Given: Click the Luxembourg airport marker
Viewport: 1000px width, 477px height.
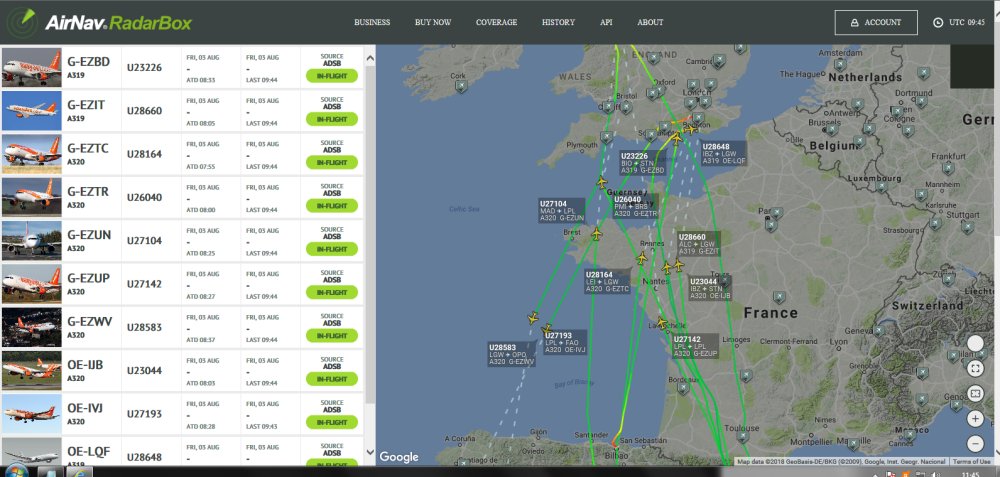Looking at the screenshot, I should point(881,186).
